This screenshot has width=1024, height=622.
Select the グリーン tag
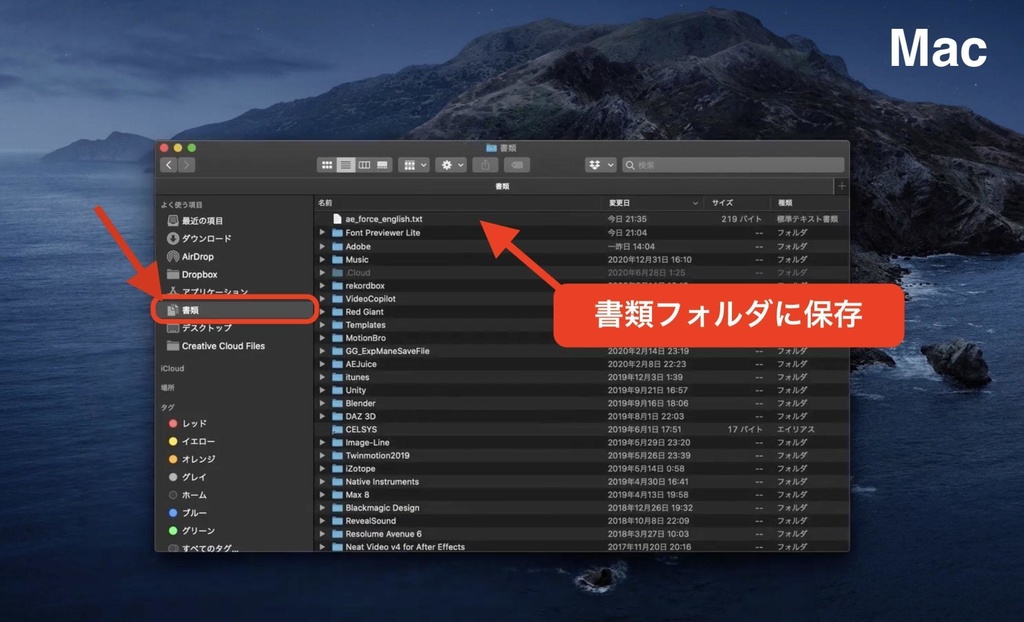coord(204,531)
